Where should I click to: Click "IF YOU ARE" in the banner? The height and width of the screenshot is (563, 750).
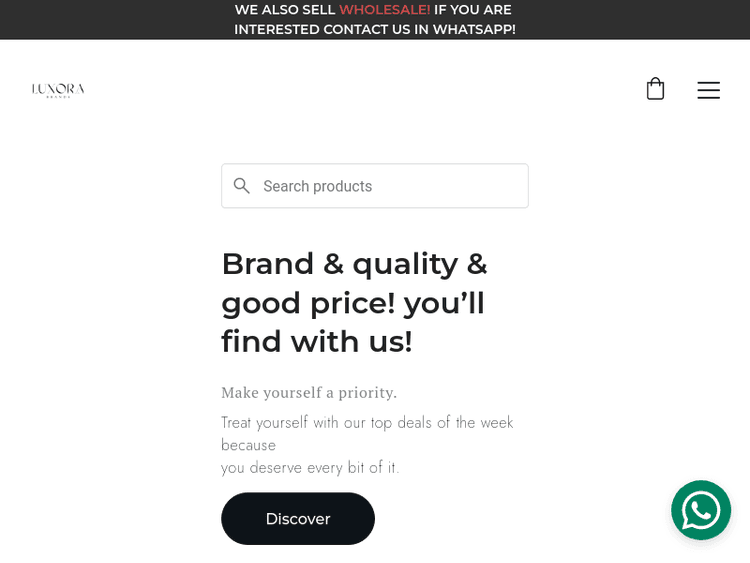click(x=473, y=10)
